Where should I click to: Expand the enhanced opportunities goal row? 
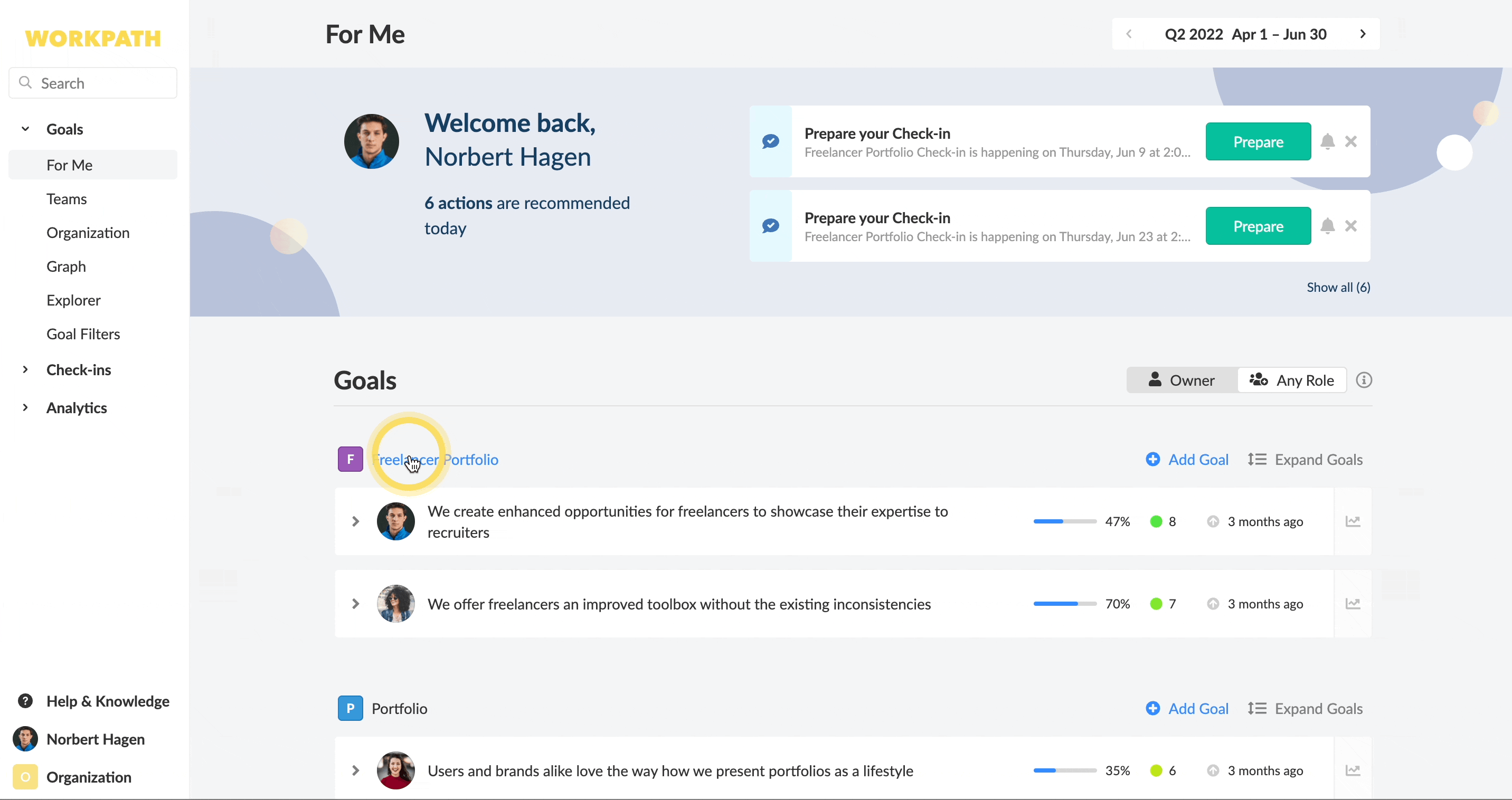tap(356, 521)
